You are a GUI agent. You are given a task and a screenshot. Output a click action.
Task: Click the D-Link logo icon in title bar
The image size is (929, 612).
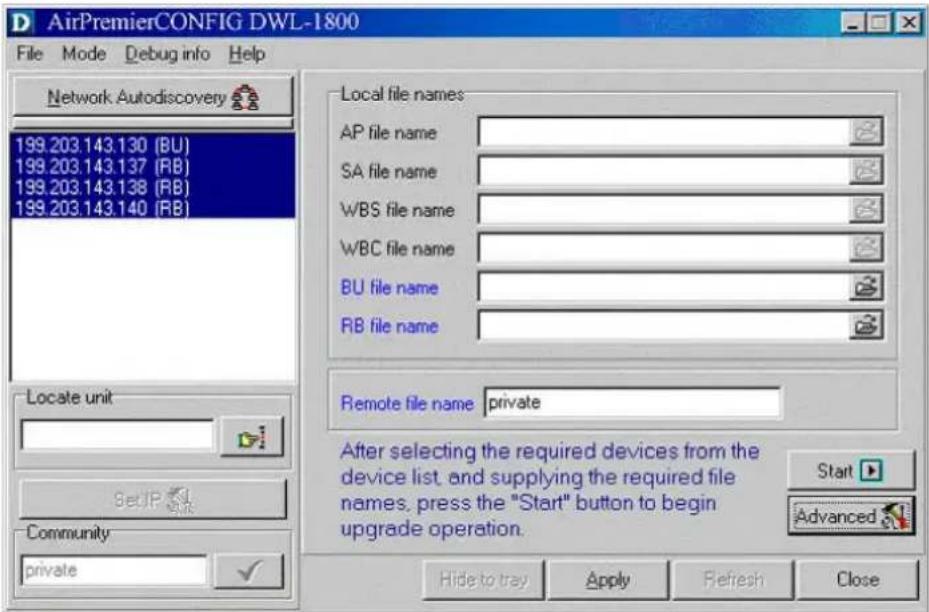pos(21,23)
